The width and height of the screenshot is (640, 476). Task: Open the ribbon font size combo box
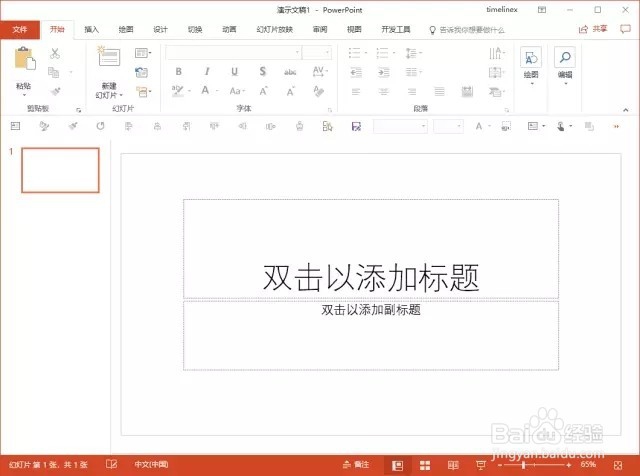pos(317,53)
